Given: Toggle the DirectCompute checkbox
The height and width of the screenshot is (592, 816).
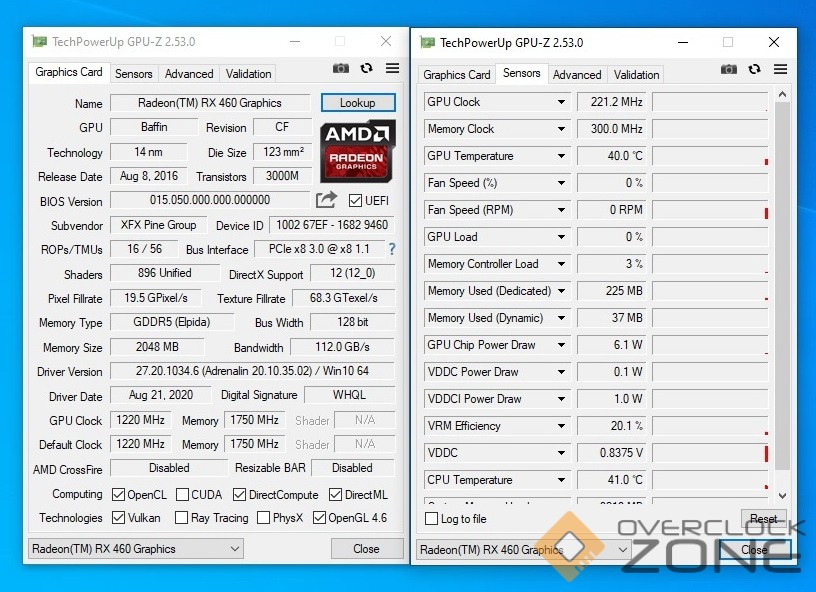Looking at the screenshot, I should click(239, 494).
